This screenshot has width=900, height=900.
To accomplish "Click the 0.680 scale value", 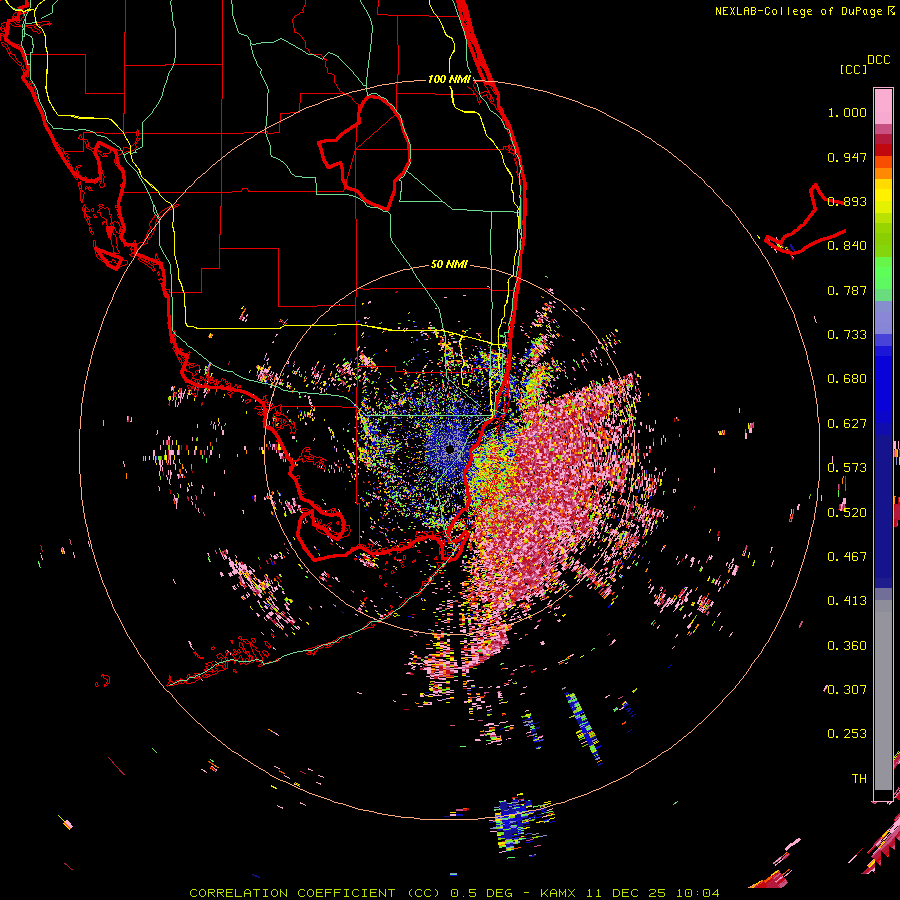I will pos(847,379).
